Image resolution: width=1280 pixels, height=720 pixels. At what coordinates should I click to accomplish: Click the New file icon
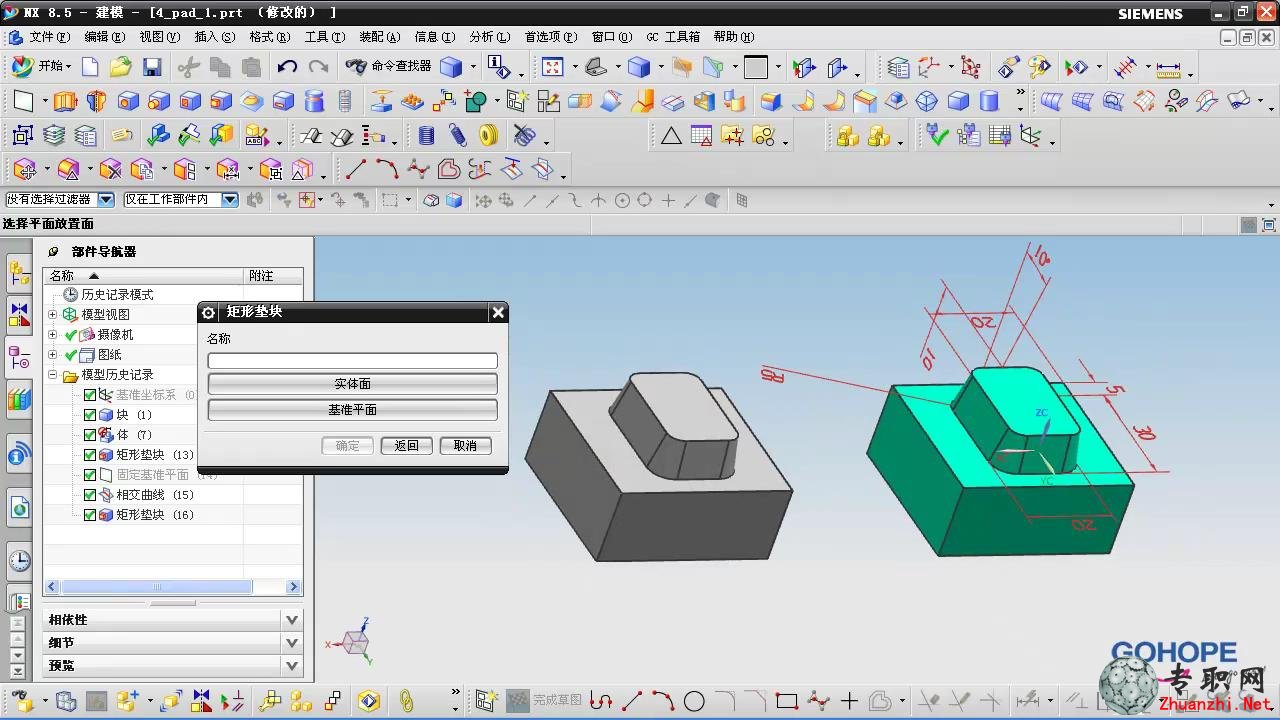pos(90,67)
